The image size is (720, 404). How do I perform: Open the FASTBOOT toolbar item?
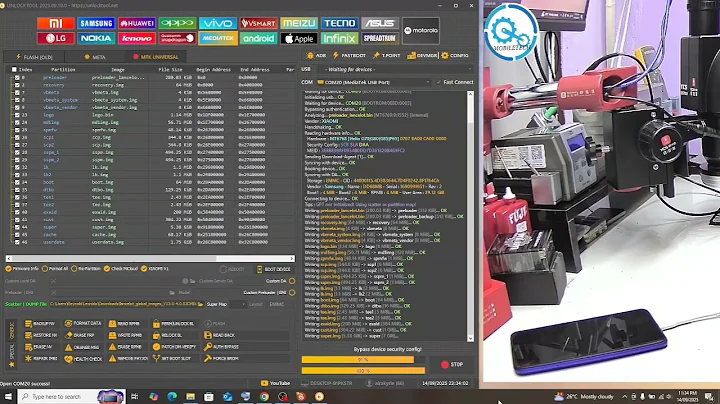click(x=349, y=56)
